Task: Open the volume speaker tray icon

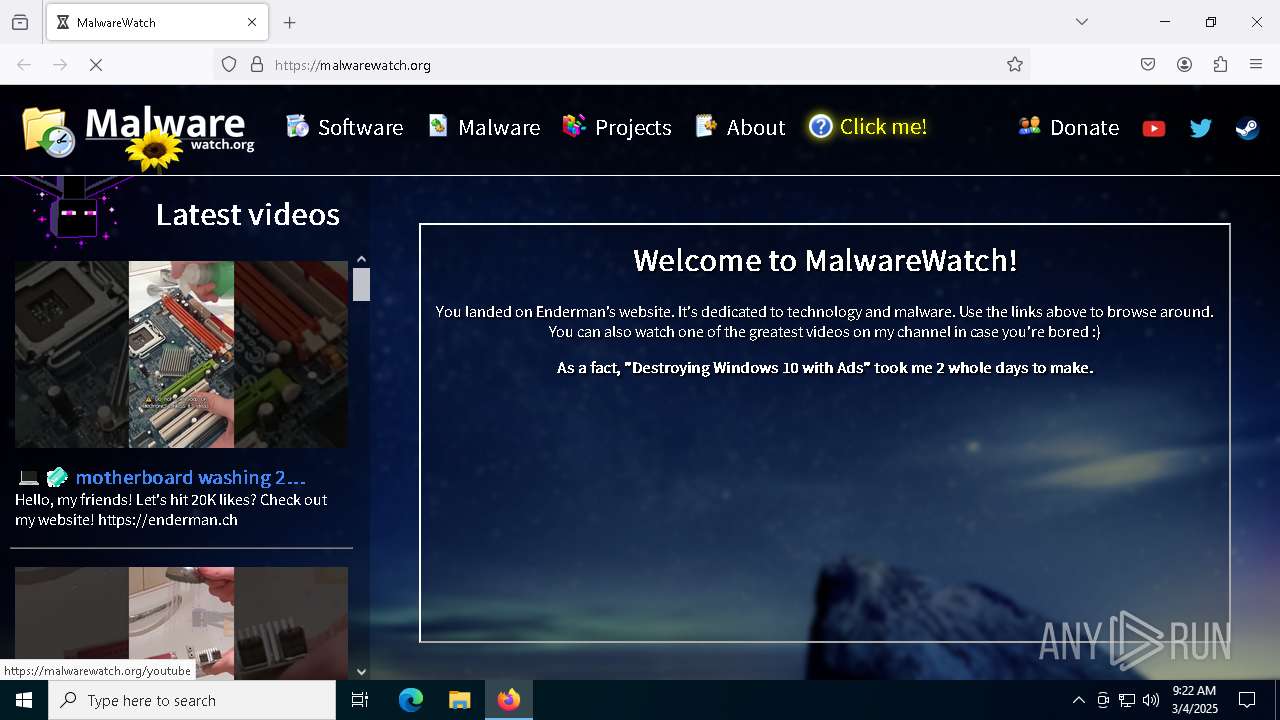Action: (1151, 700)
